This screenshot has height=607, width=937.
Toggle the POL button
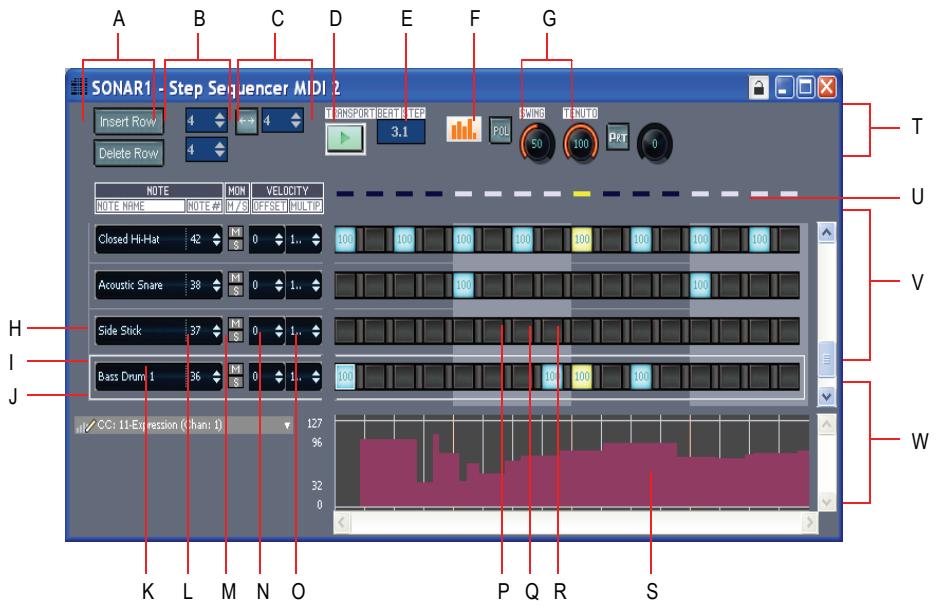(500, 130)
